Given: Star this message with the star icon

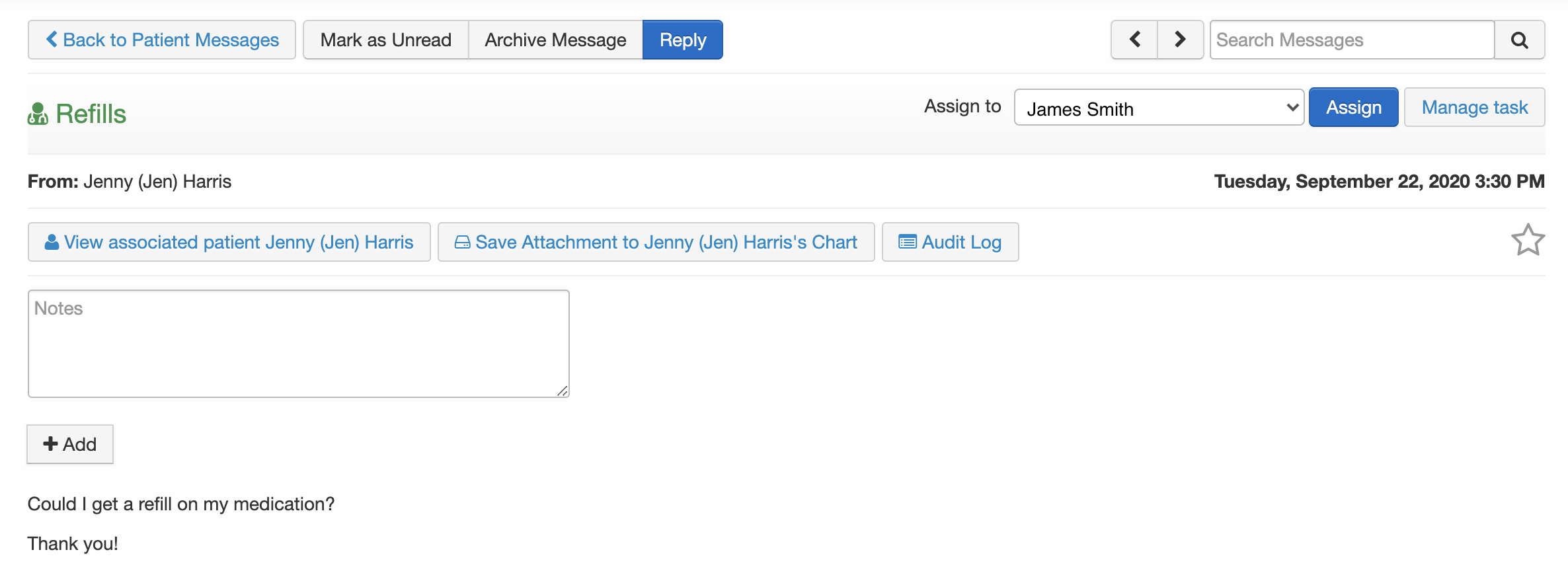Looking at the screenshot, I should pyautogui.click(x=1528, y=240).
